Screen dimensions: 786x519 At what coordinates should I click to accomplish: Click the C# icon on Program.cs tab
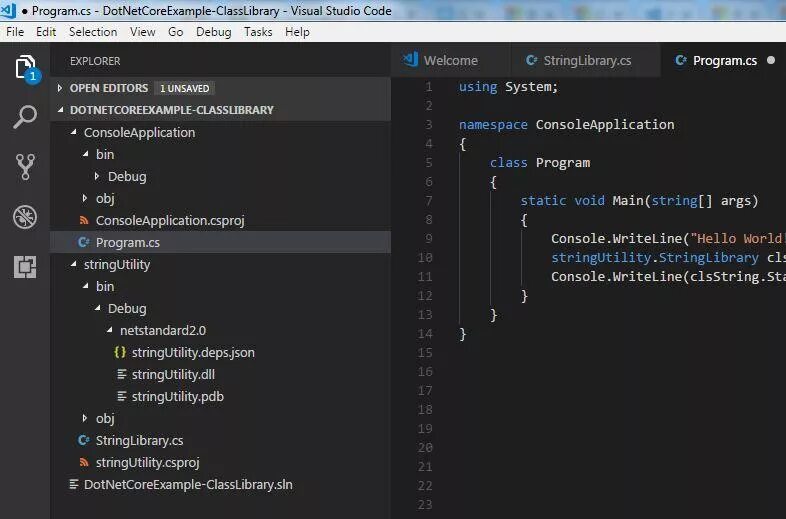click(x=681, y=60)
